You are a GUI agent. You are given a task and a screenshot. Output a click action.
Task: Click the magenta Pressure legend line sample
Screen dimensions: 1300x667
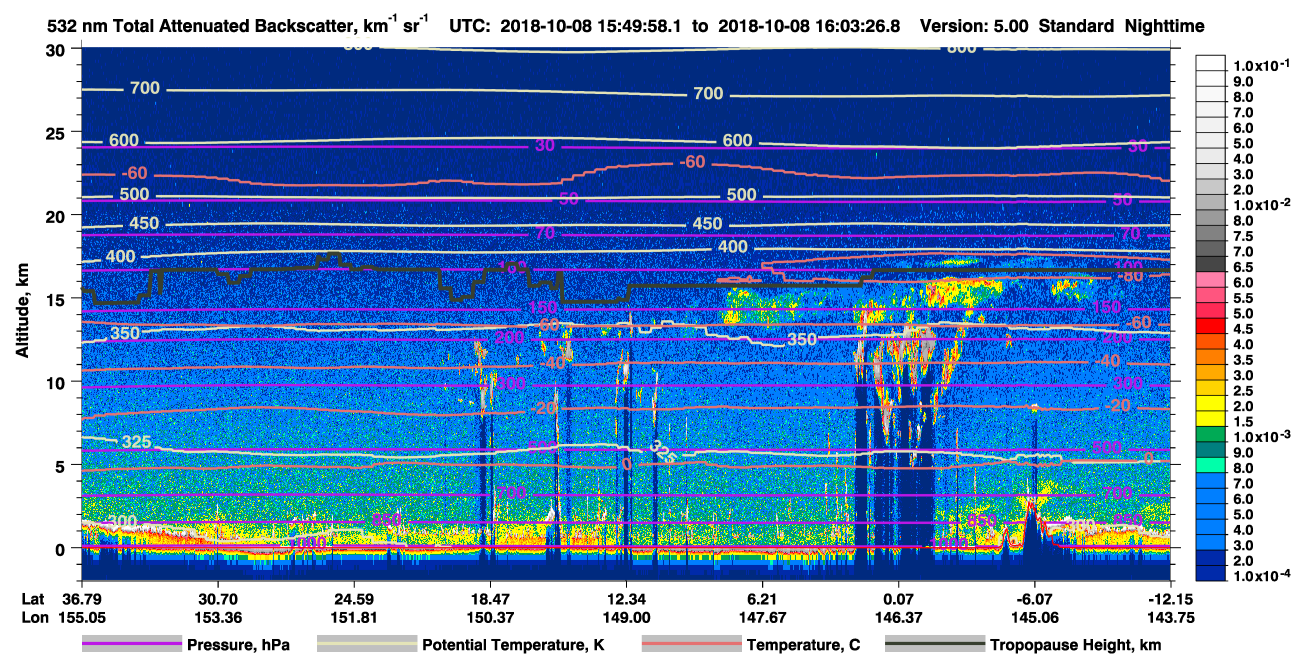point(132,645)
